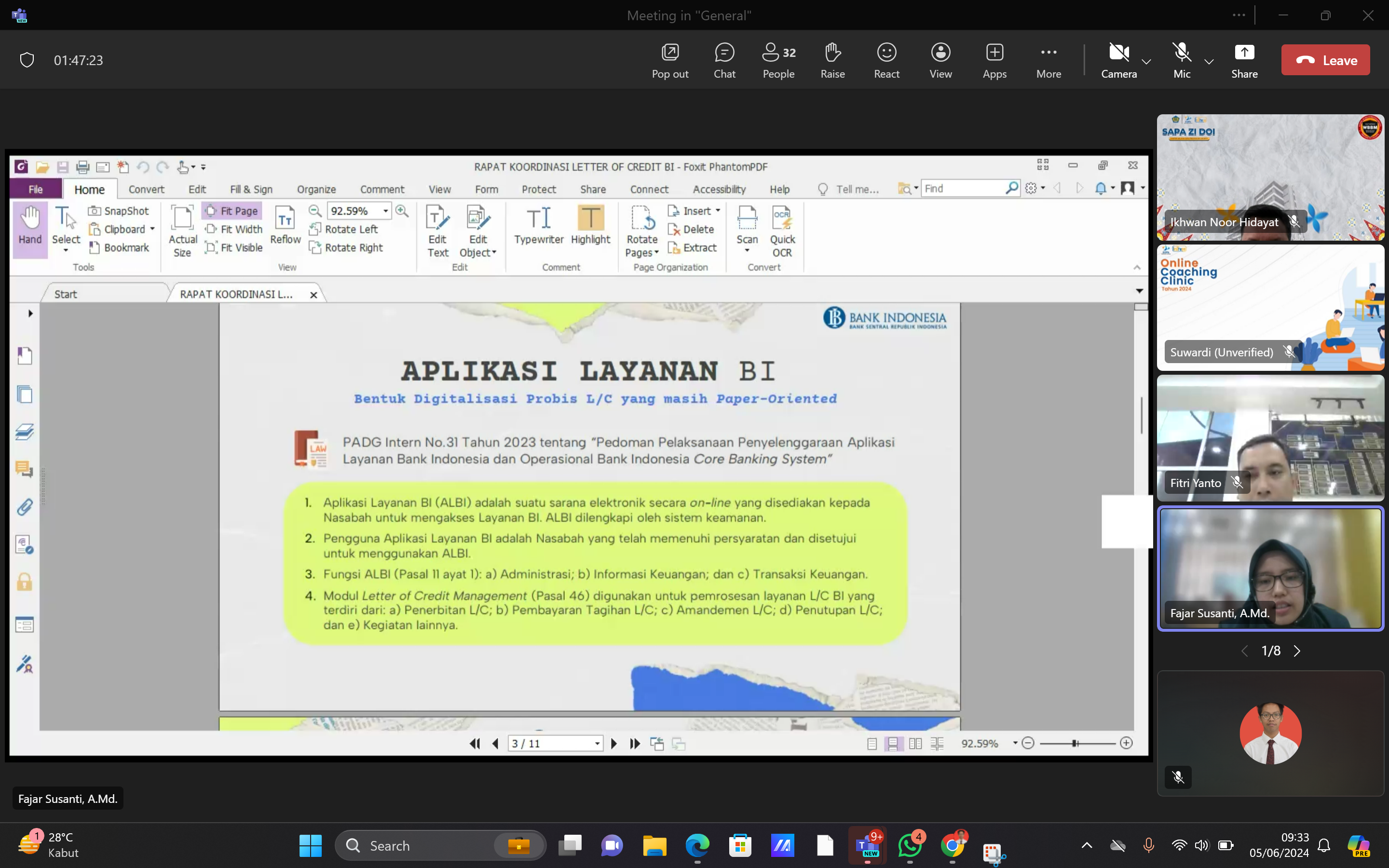
Task: Open the Apps panel
Action: coord(994,60)
